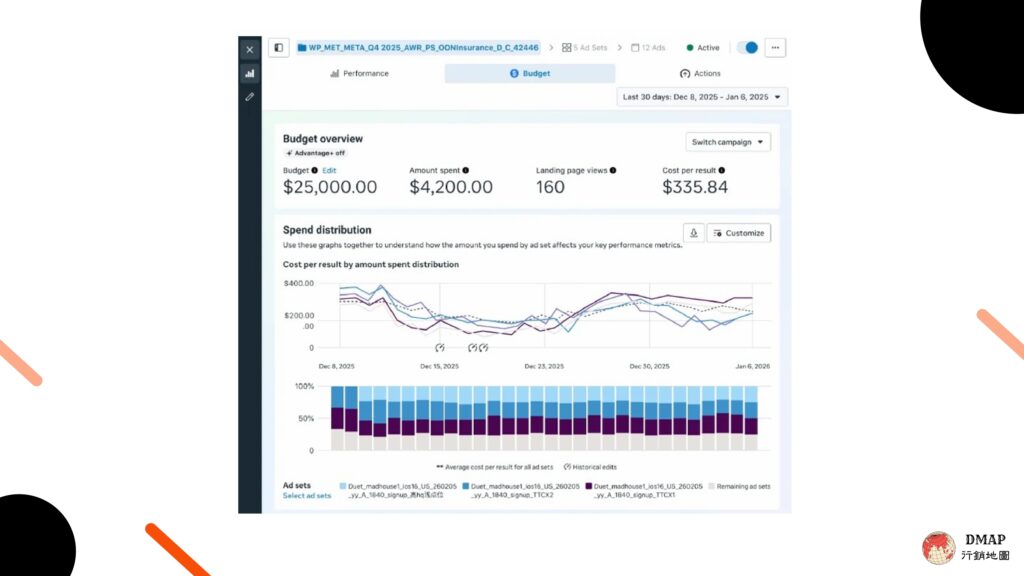Select the pencil edit icon in the sidebar

[x=249, y=97]
